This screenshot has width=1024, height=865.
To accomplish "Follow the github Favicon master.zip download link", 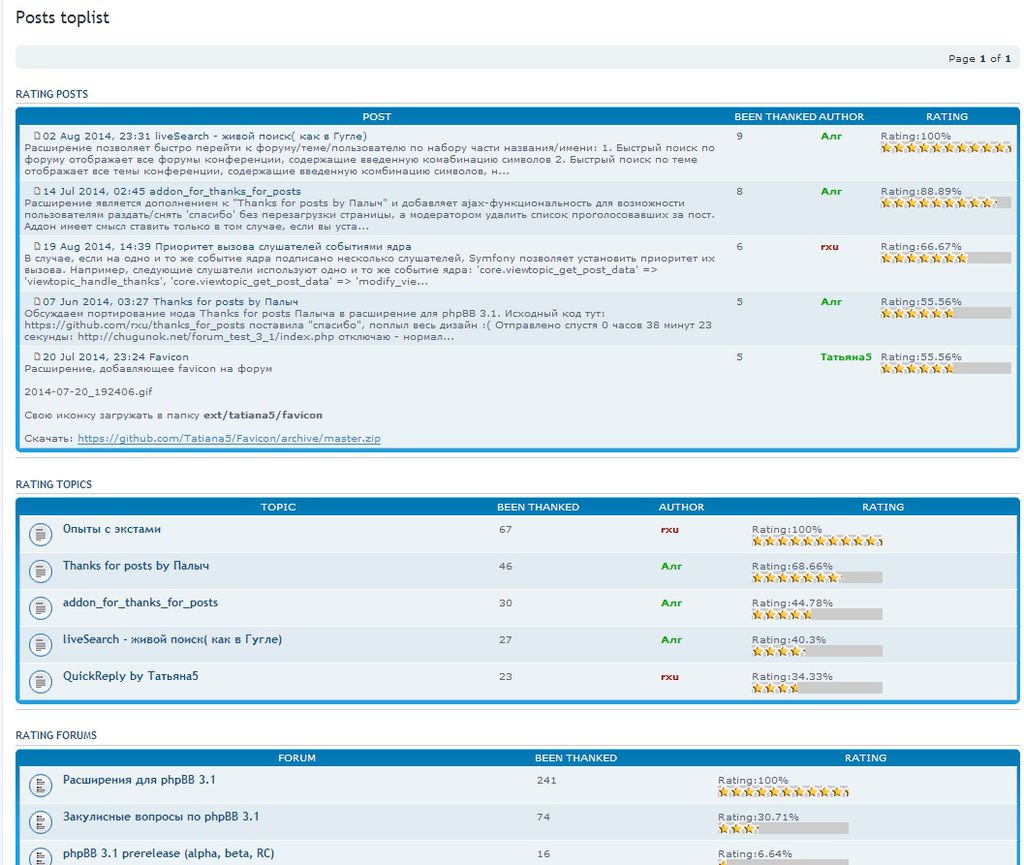I will click(x=229, y=439).
